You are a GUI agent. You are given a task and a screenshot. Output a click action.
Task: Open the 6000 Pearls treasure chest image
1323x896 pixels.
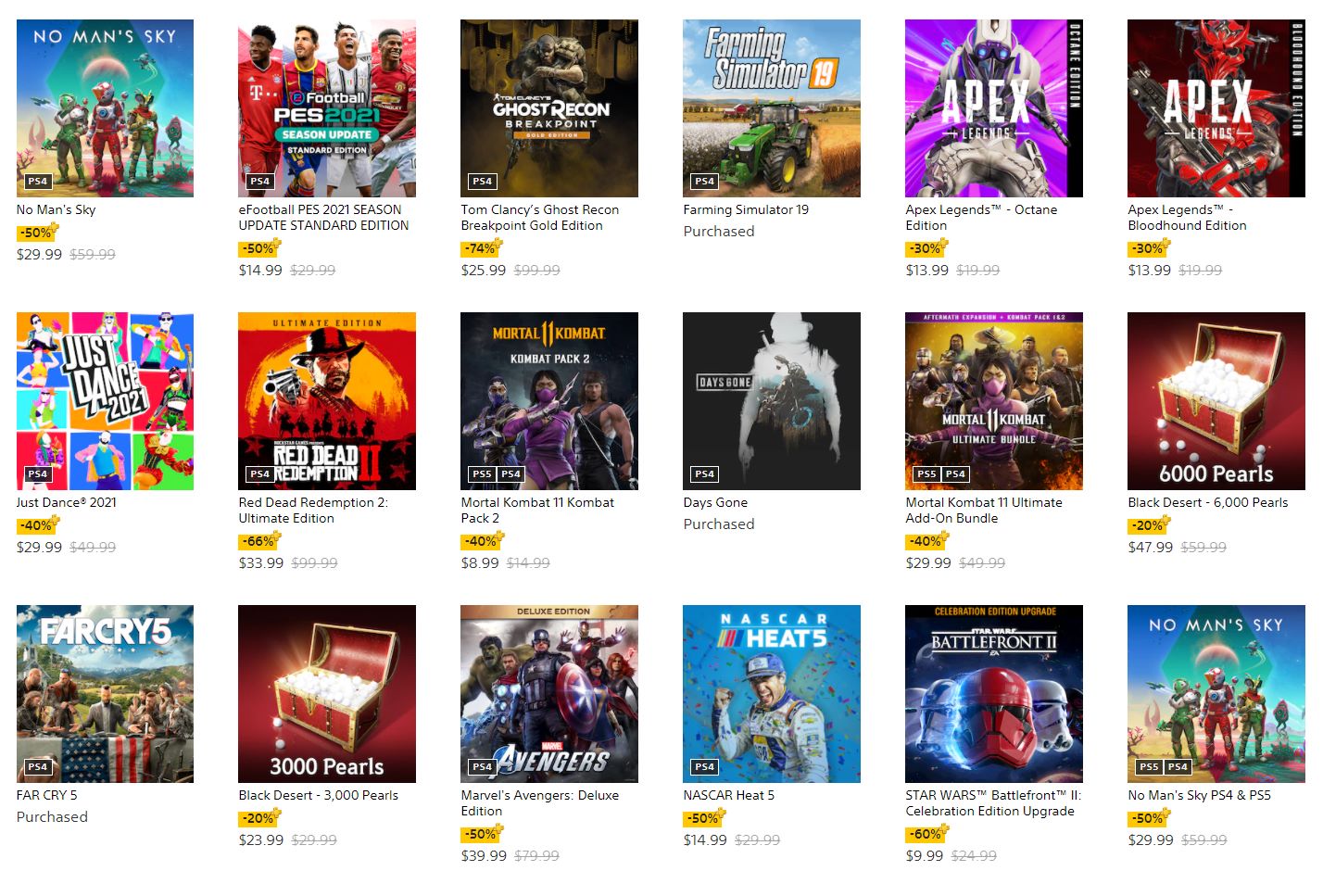coord(1216,401)
